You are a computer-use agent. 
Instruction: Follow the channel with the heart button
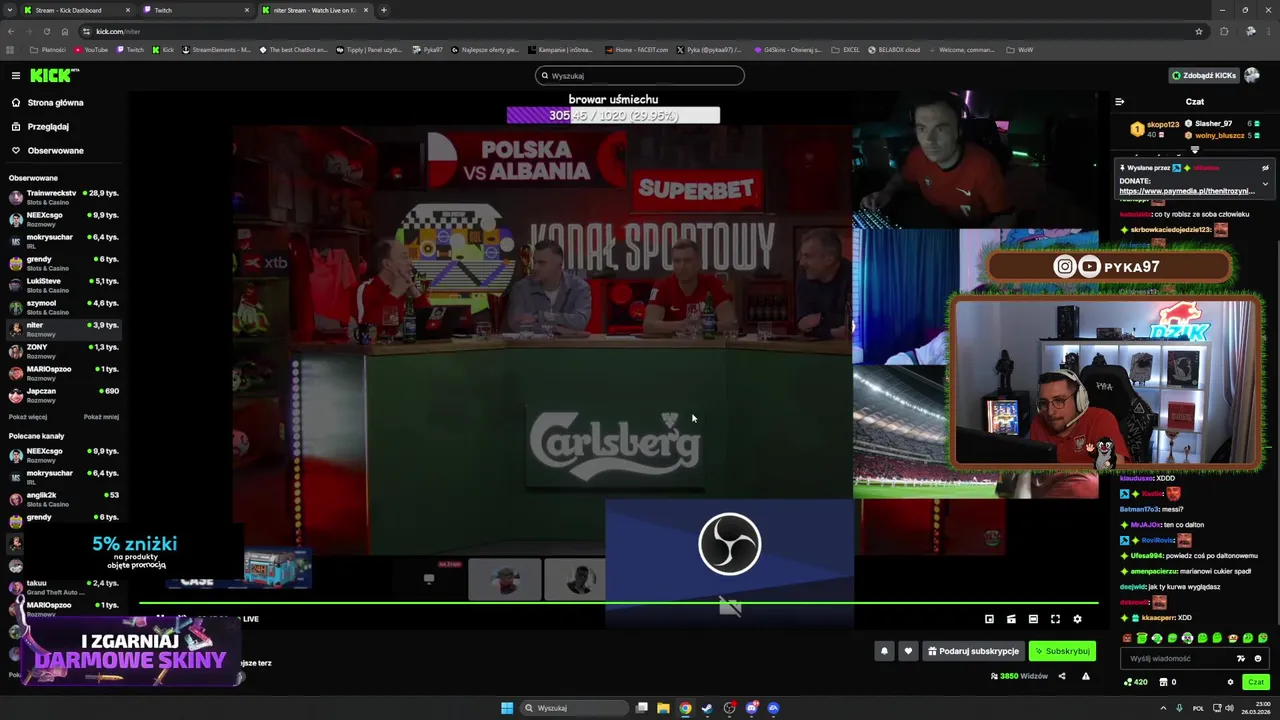tap(908, 651)
